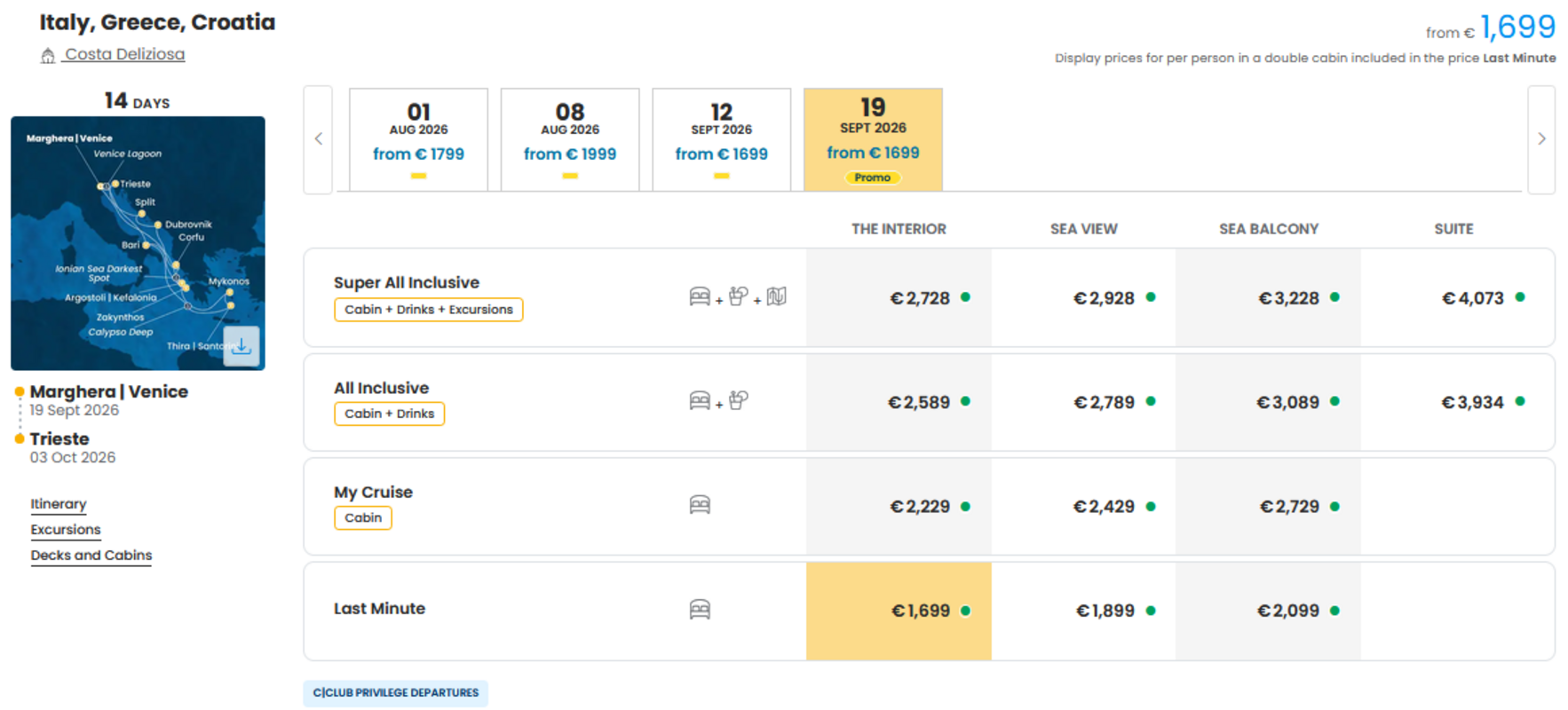This screenshot has width=1568, height=710.
Task: Select the 12 Sept 2026 departure tab
Action: tap(722, 139)
